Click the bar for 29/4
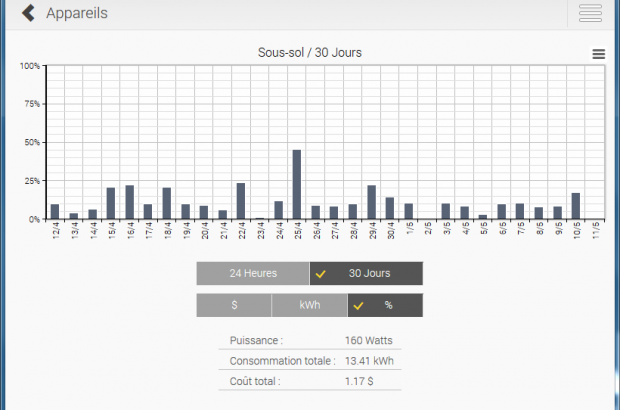 click(x=371, y=202)
